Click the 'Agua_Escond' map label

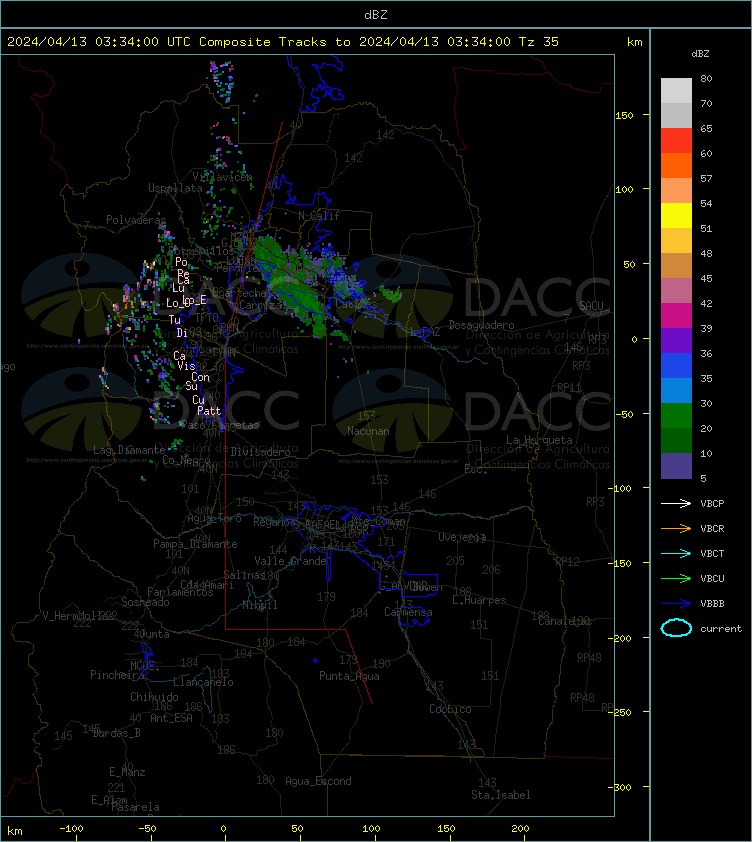point(318,781)
